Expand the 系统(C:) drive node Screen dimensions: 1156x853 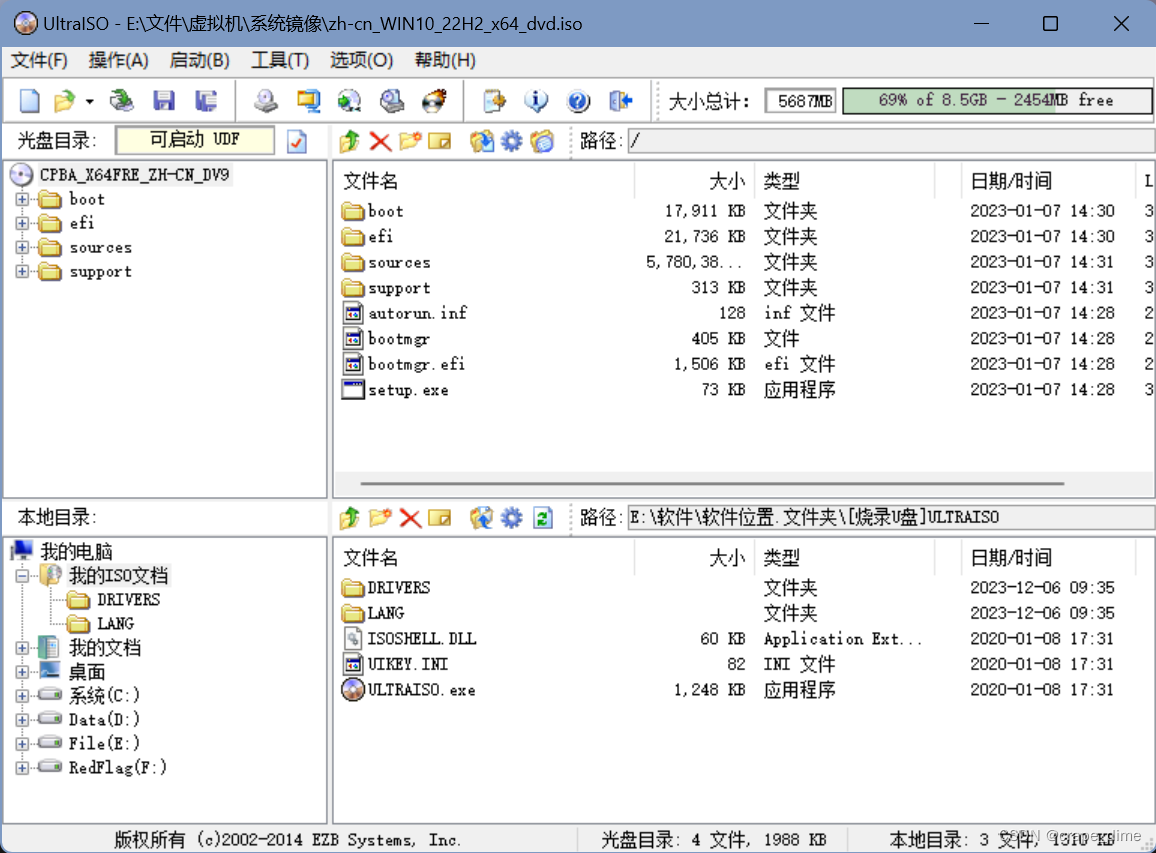point(22,696)
